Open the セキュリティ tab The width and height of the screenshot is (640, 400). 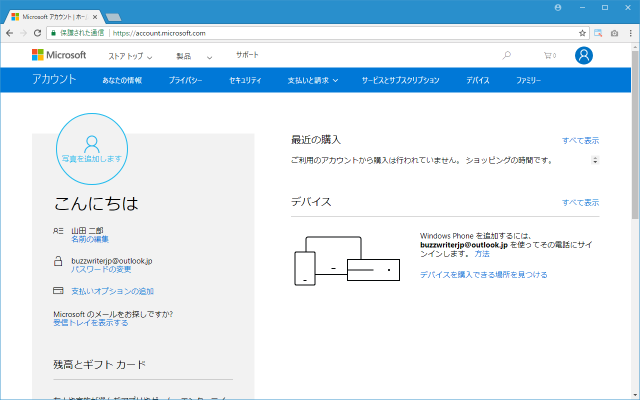(x=245, y=80)
